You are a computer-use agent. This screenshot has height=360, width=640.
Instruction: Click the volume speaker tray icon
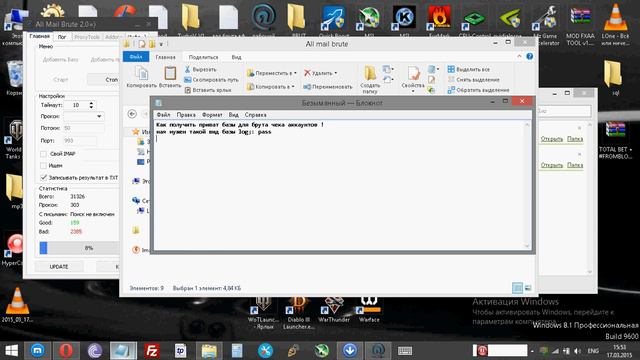(x=577, y=351)
